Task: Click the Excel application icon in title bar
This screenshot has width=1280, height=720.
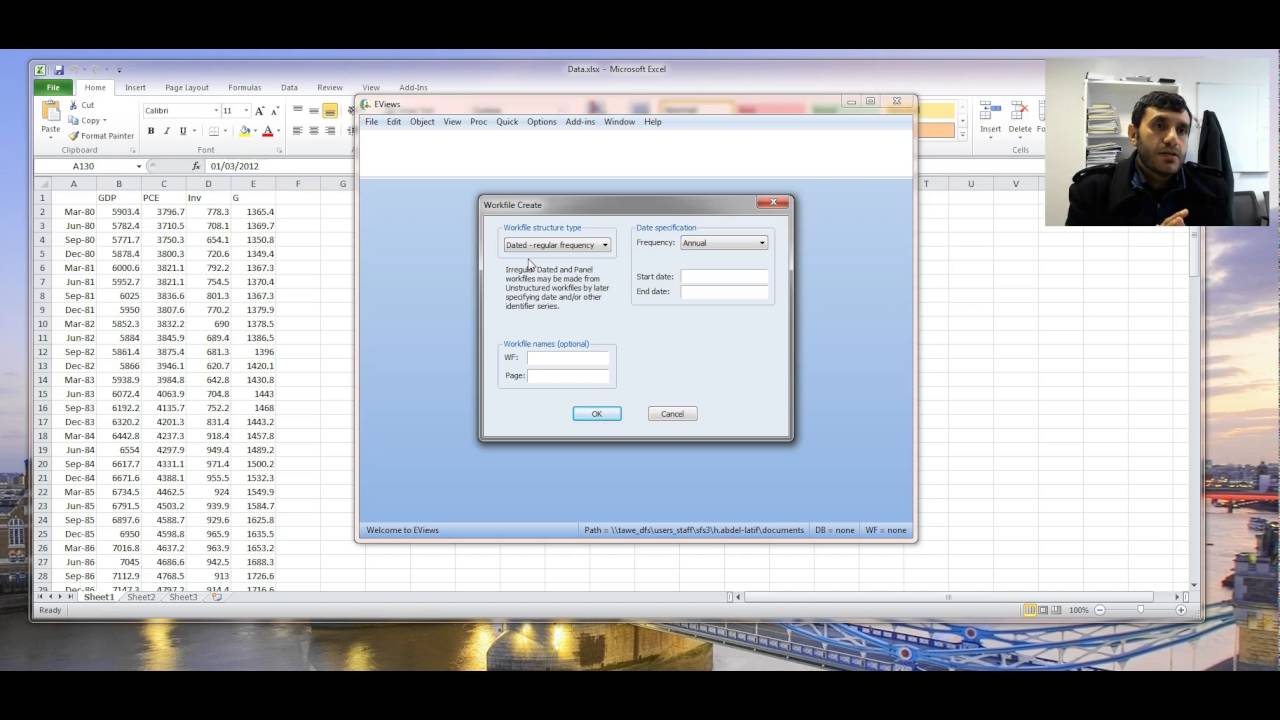Action: click(x=40, y=70)
